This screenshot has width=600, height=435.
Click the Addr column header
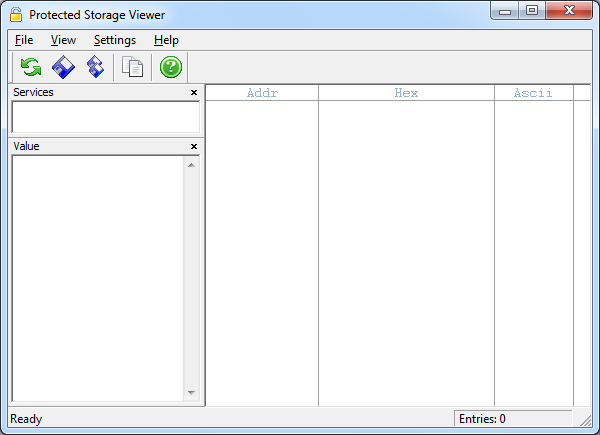click(x=262, y=93)
